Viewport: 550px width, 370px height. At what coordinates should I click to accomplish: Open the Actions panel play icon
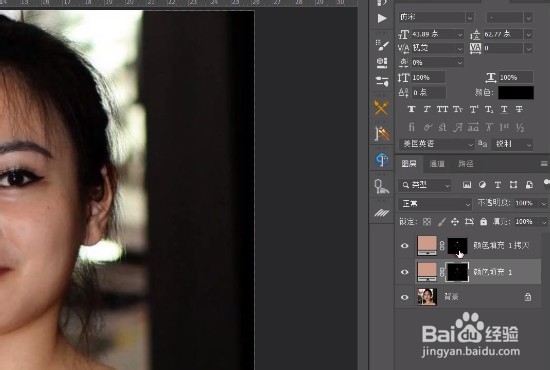click(x=382, y=18)
